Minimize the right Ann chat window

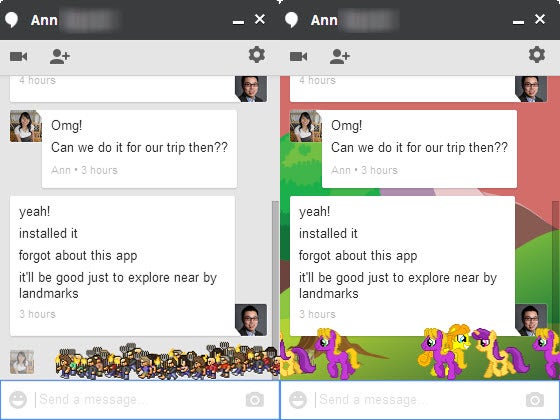click(518, 22)
